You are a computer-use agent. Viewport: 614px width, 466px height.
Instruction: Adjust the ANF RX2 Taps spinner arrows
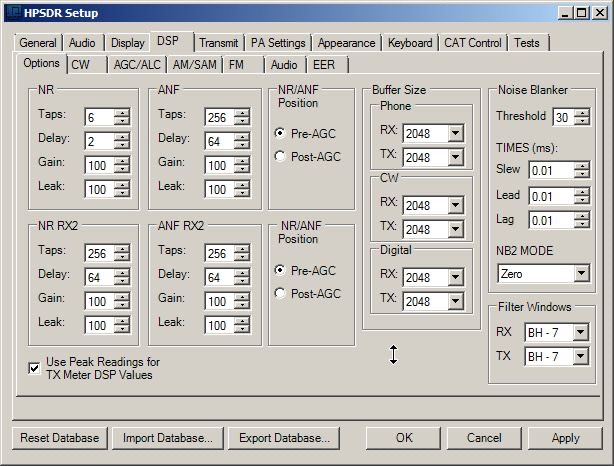coord(242,253)
